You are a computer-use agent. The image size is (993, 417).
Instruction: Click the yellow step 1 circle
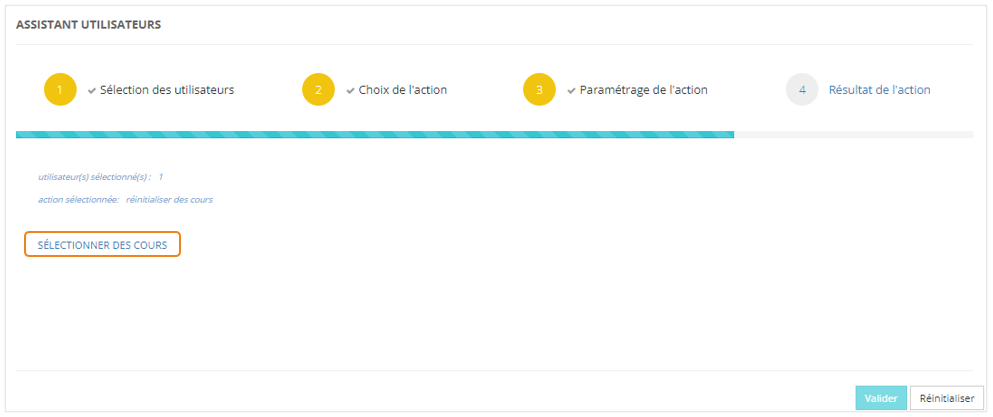[x=60, y=90]
